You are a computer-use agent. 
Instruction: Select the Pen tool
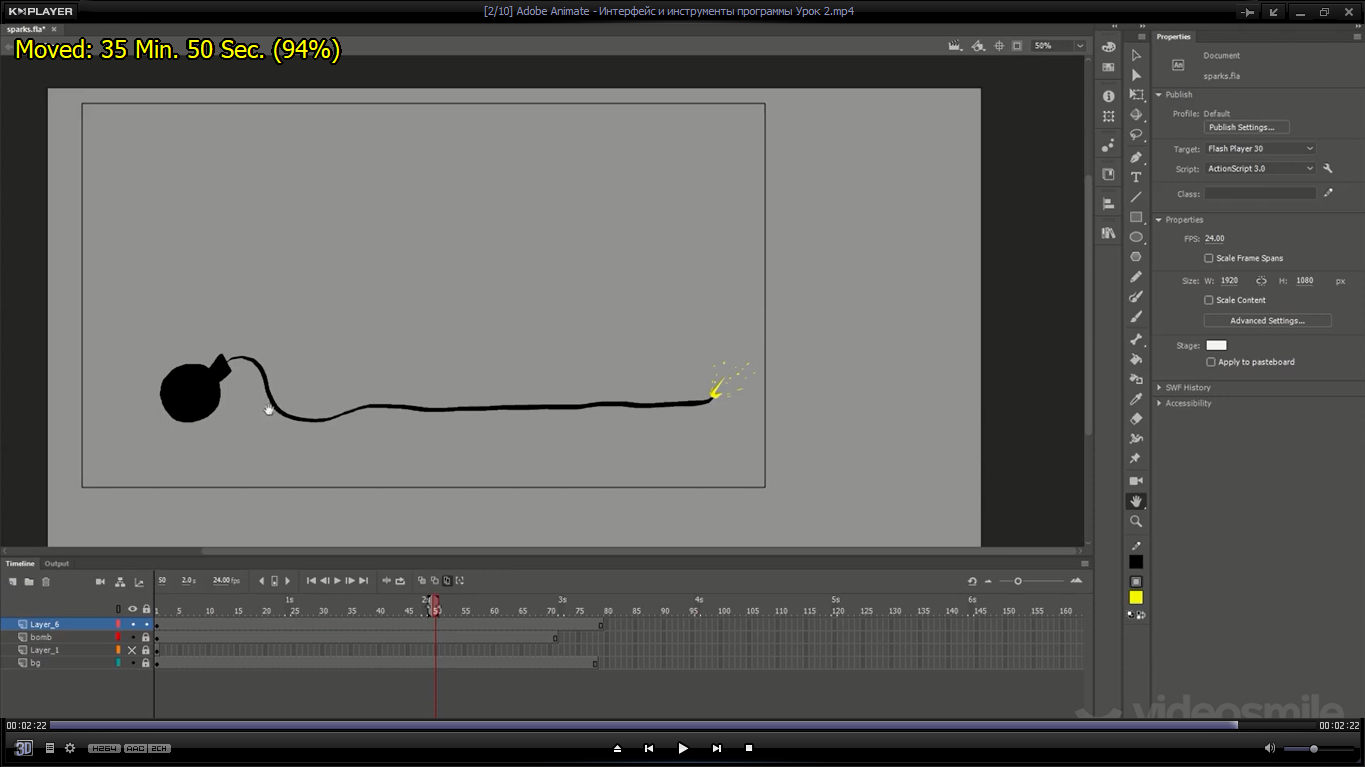pyautogui.click(x=1136, y=157)
